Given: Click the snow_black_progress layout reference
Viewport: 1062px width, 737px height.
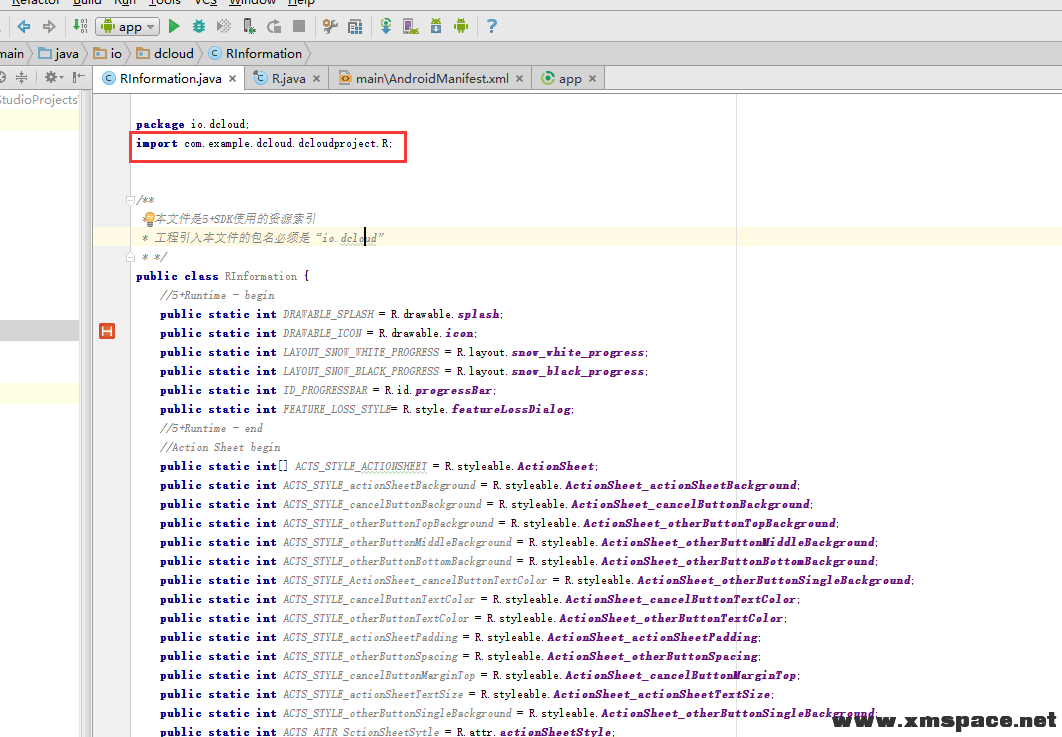Looking at the screenshot, I should [578, 371].
